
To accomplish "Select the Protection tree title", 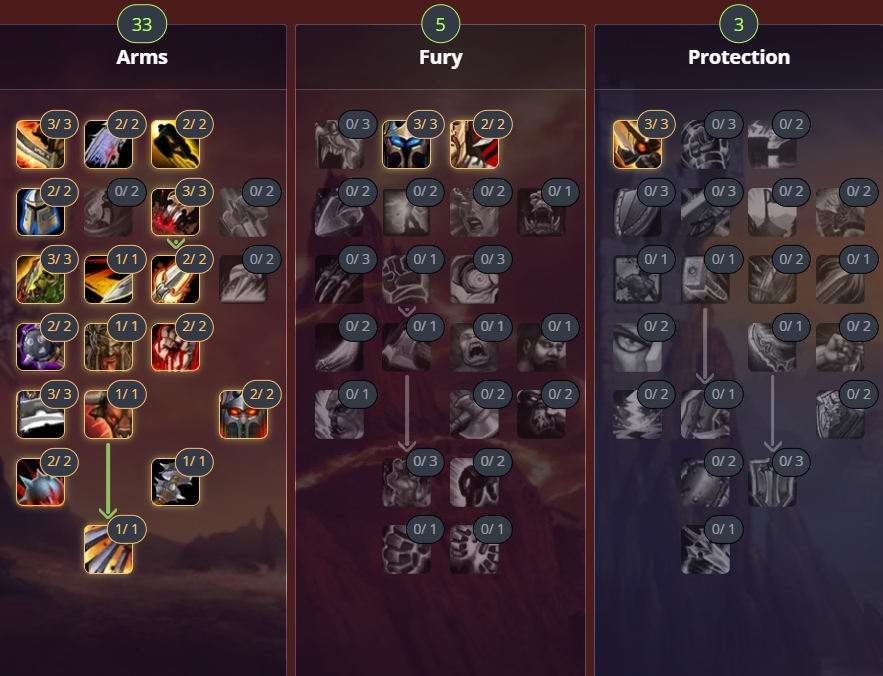I will pos(739,57).
